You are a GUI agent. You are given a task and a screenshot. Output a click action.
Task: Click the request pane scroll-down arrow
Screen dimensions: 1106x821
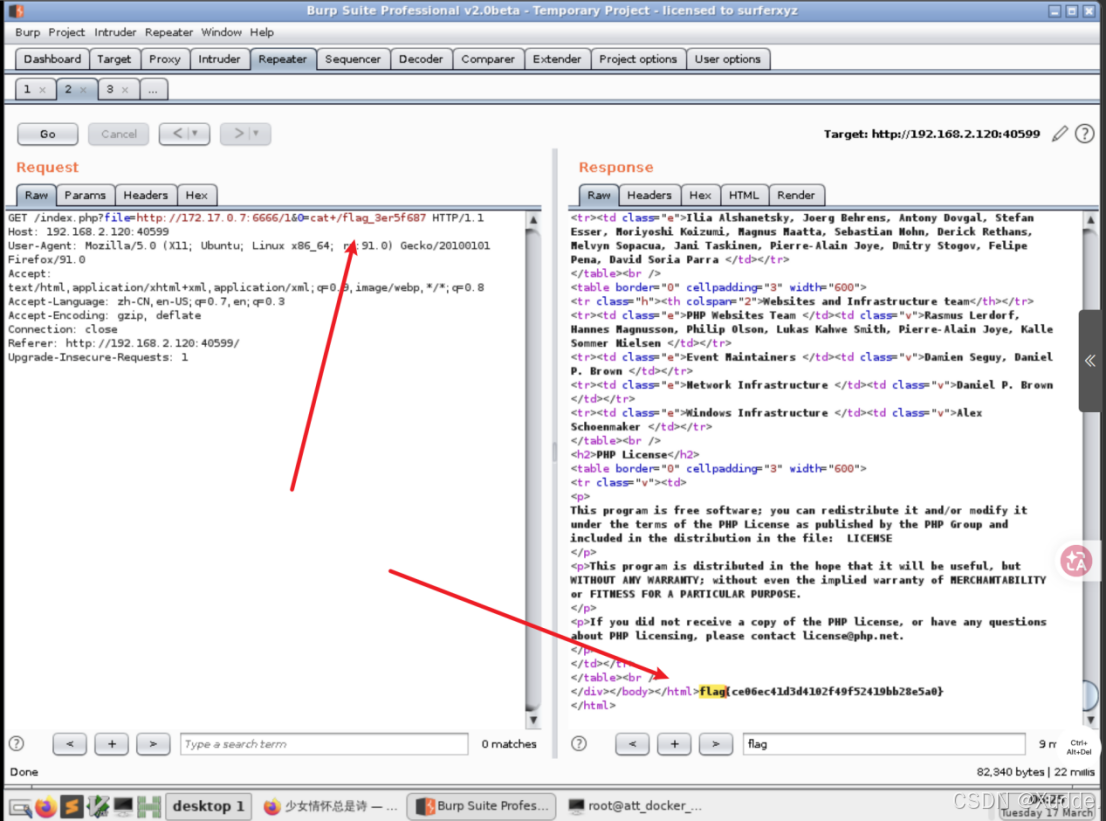click(x=533, y=720)
